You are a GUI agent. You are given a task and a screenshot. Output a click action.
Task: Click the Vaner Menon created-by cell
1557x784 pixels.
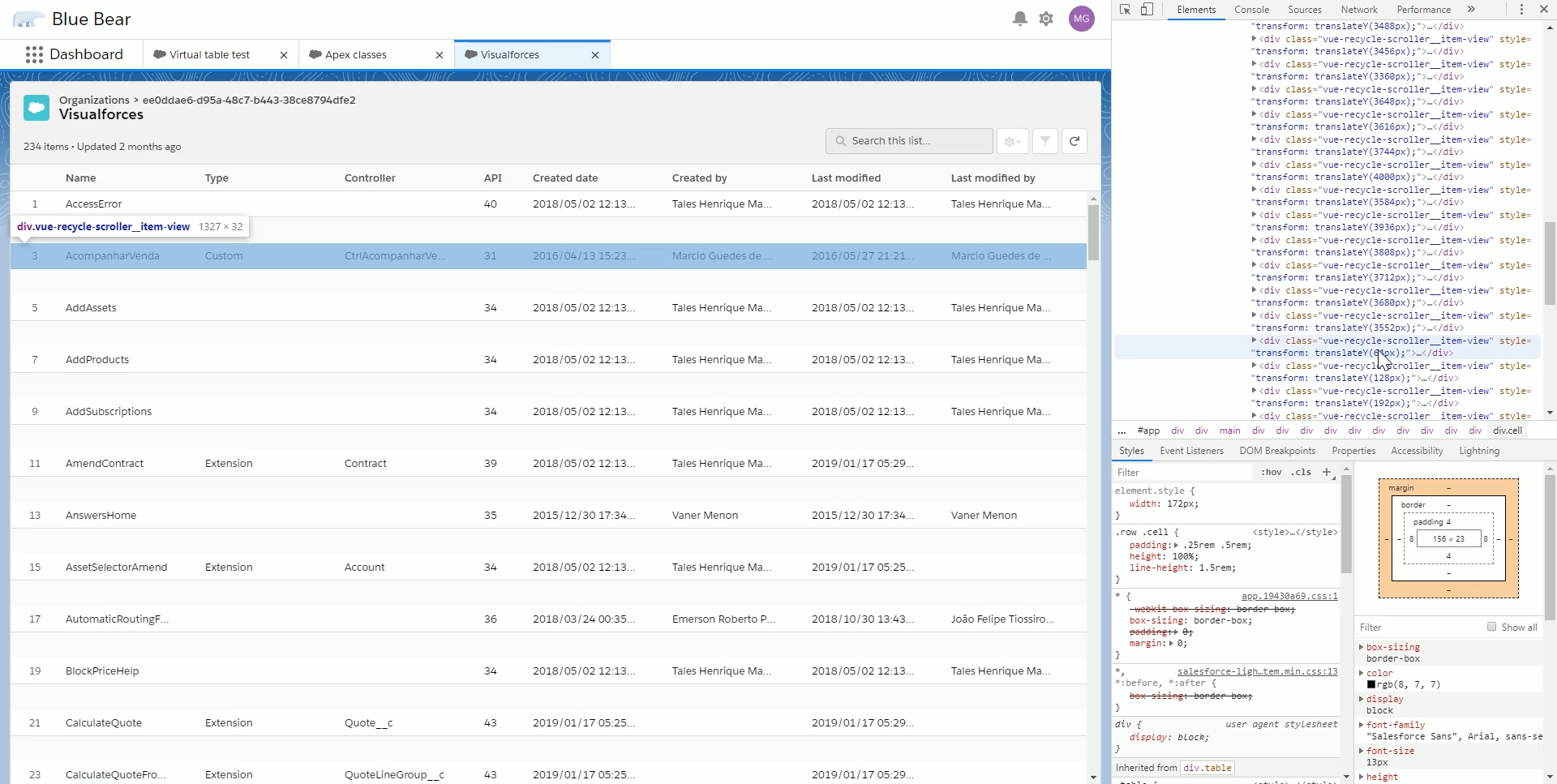pos(705,516)
